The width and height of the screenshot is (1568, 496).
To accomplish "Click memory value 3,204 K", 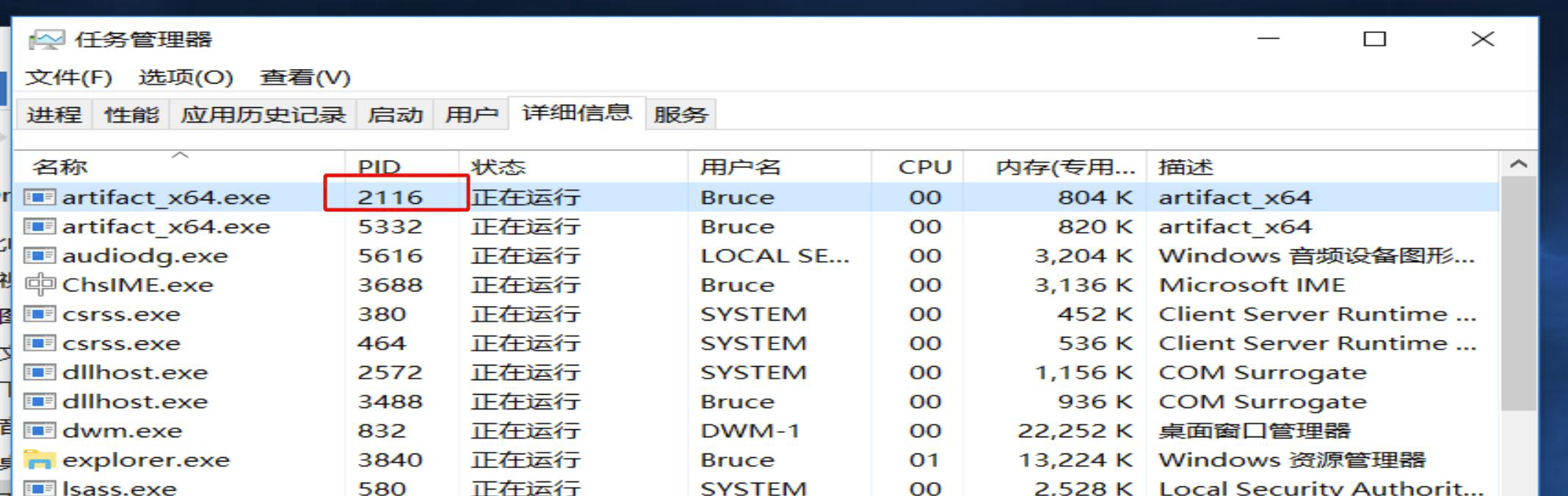I will 1084,256.
